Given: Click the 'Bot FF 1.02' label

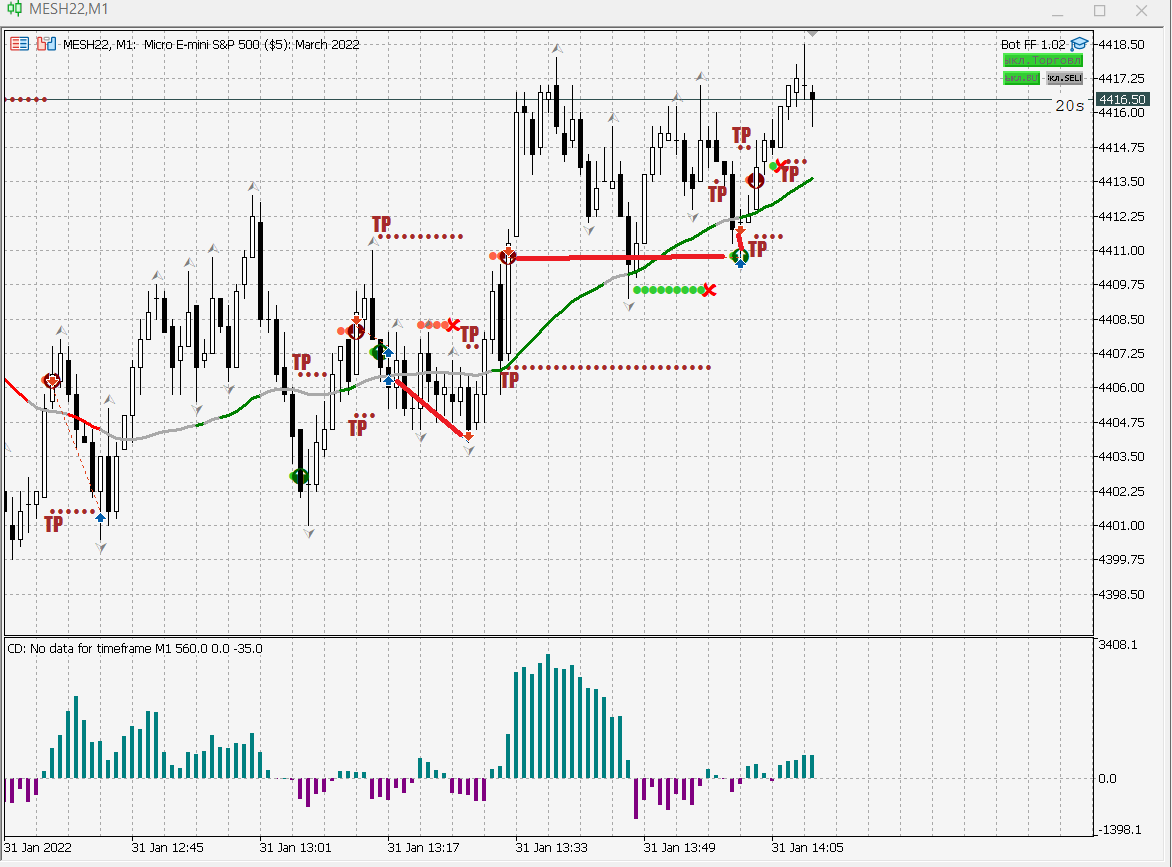Looking at the screenshot, I should 1034,44.
